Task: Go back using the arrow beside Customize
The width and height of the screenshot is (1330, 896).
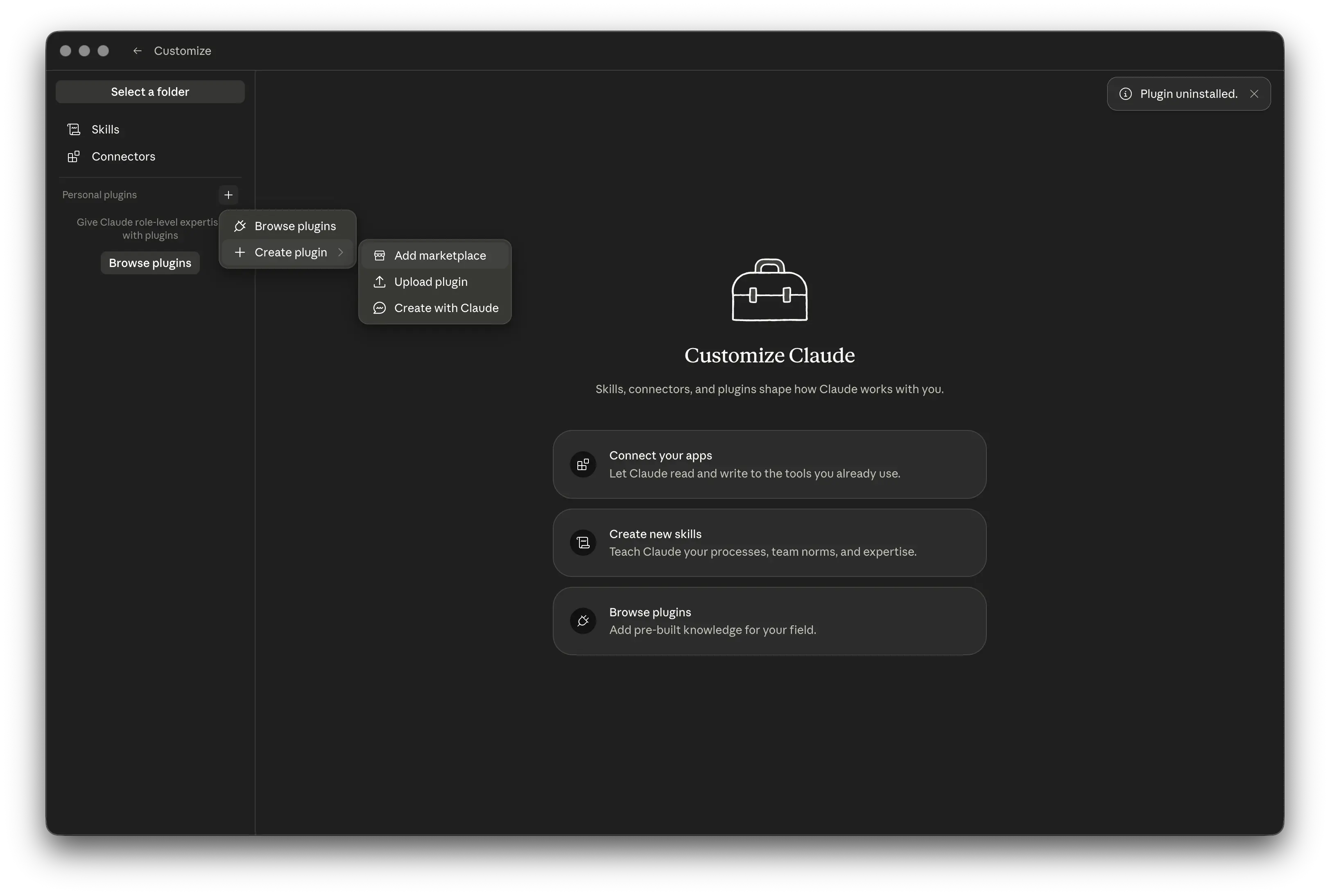Action: pyautogui.click(x=137, y=51)
